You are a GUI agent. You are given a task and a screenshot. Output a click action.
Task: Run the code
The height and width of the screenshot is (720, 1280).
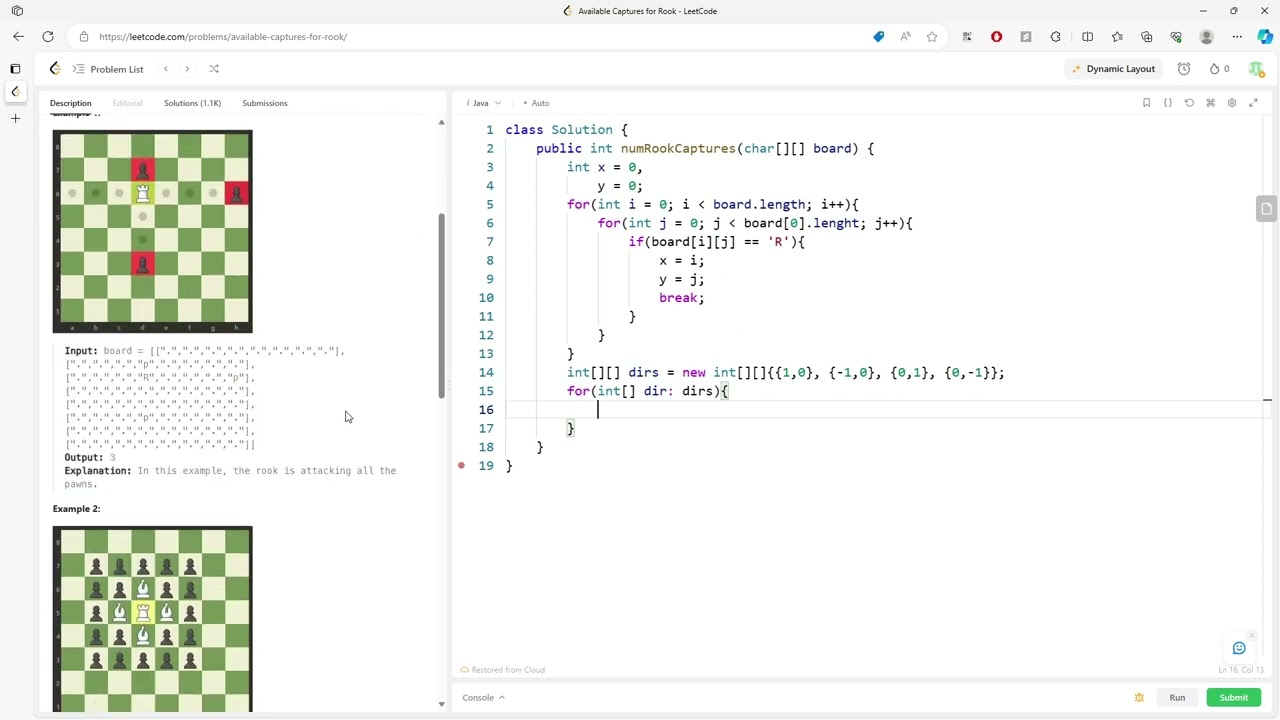click(1177, 698)
